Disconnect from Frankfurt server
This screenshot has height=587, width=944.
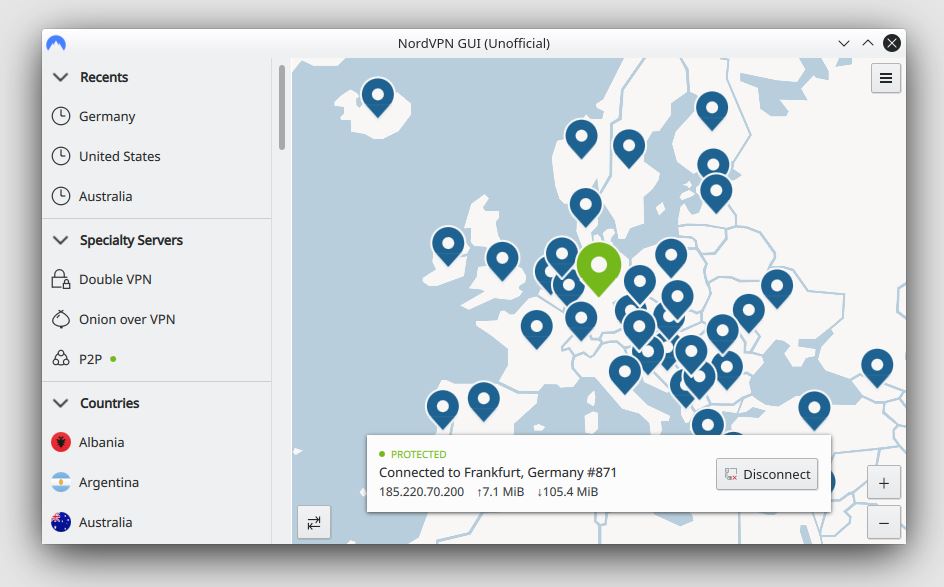point(766,474)
